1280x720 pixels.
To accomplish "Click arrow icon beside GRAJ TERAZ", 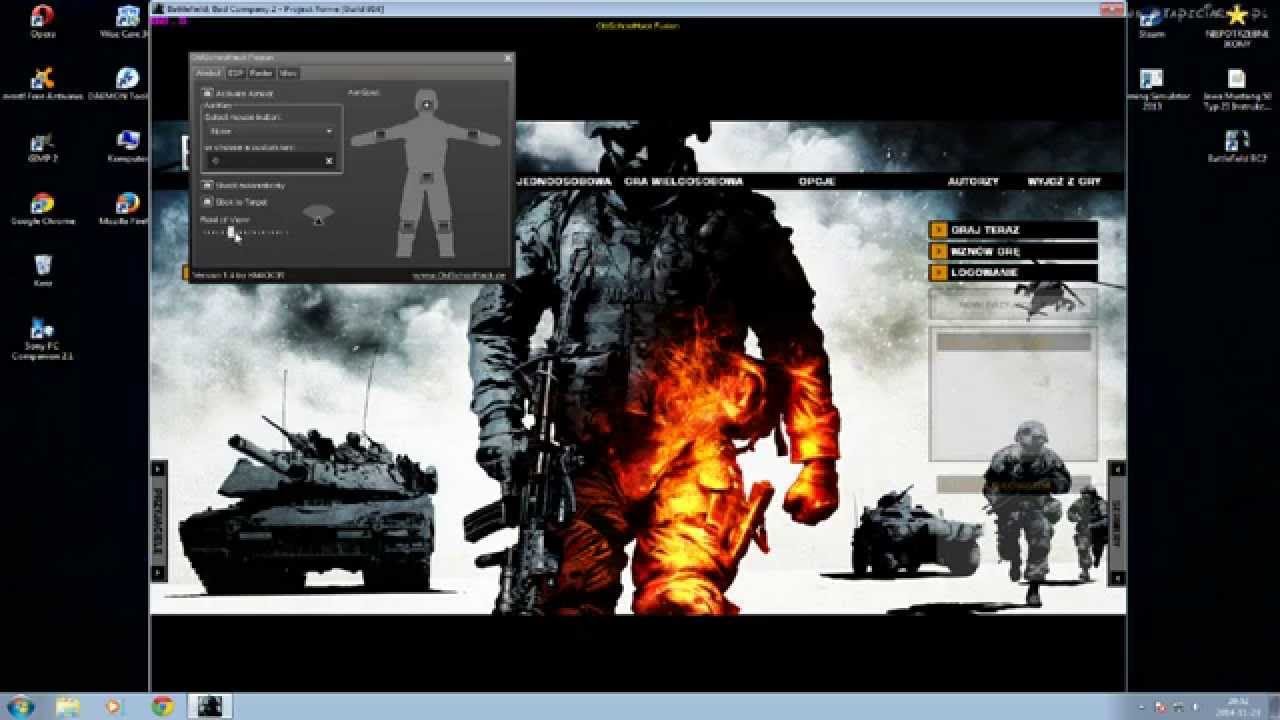I will click(x=938, y=230).
